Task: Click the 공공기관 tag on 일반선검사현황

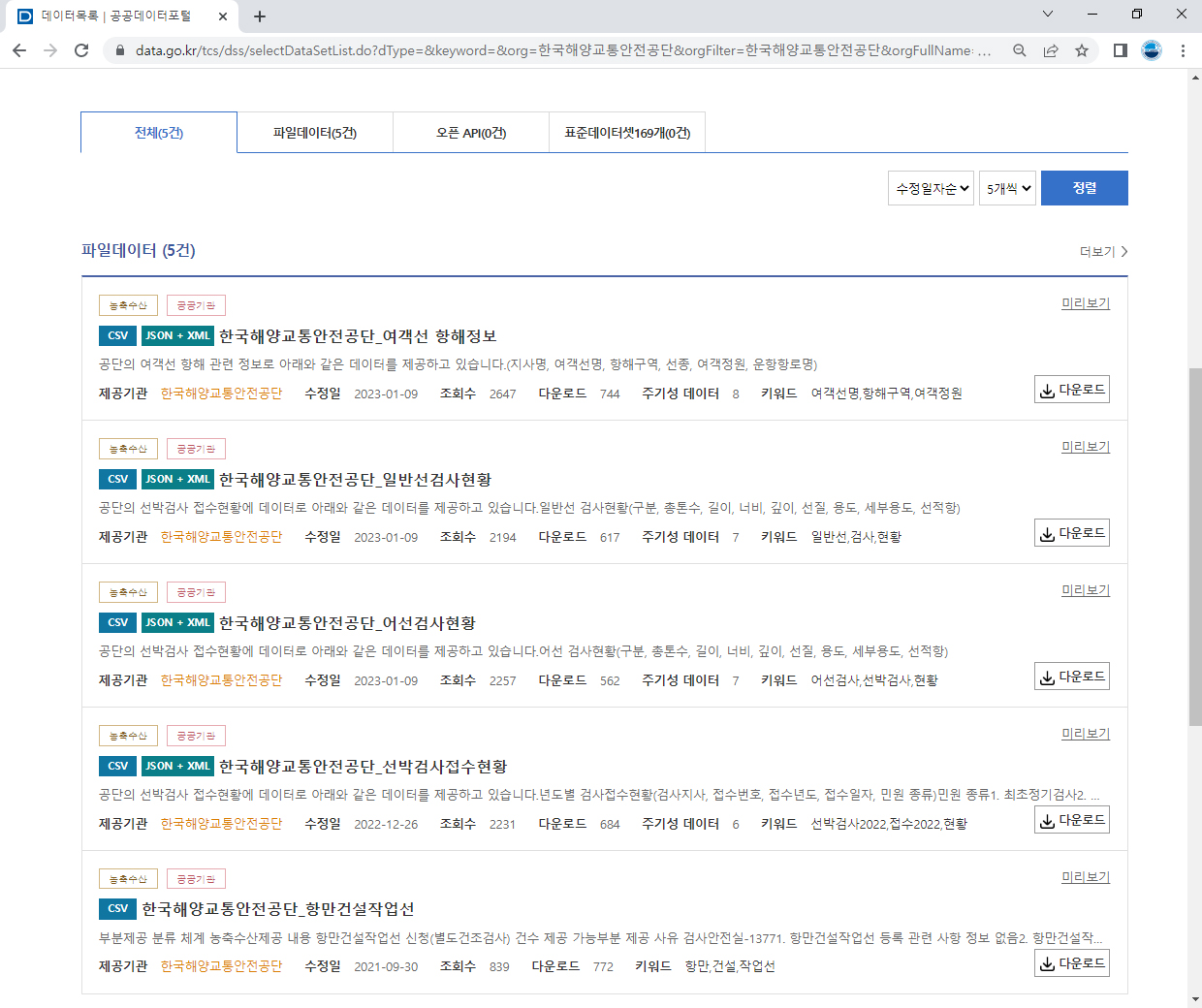Action: [x=196, y=449]
